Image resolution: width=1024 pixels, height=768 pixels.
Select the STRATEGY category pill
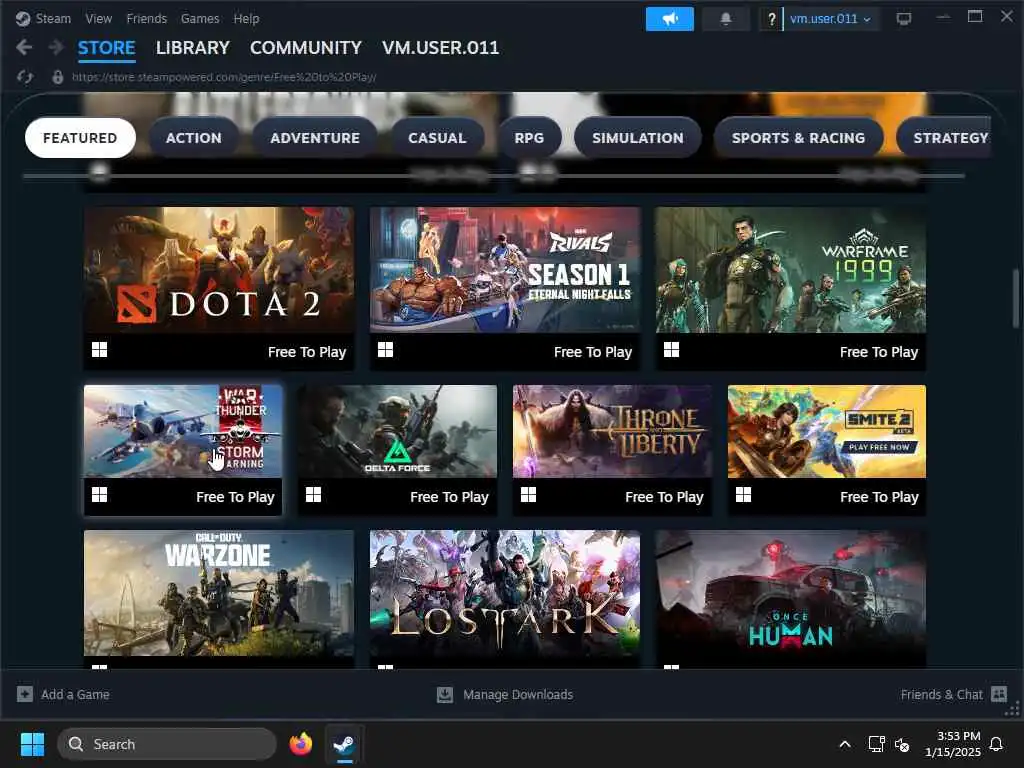click(x=945, y=138)
